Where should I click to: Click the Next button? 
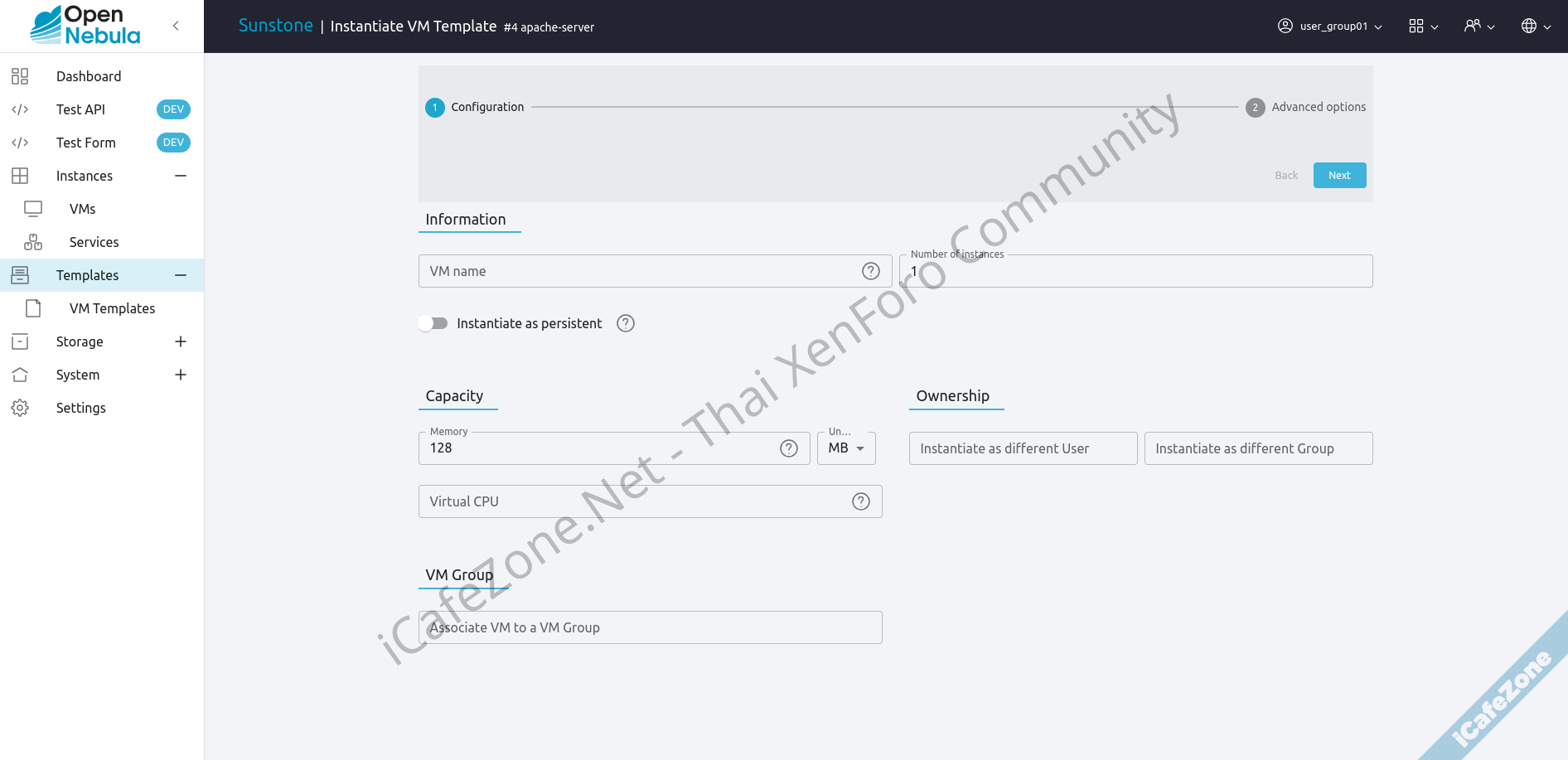pyautogui.click(x=1339, y=176)
